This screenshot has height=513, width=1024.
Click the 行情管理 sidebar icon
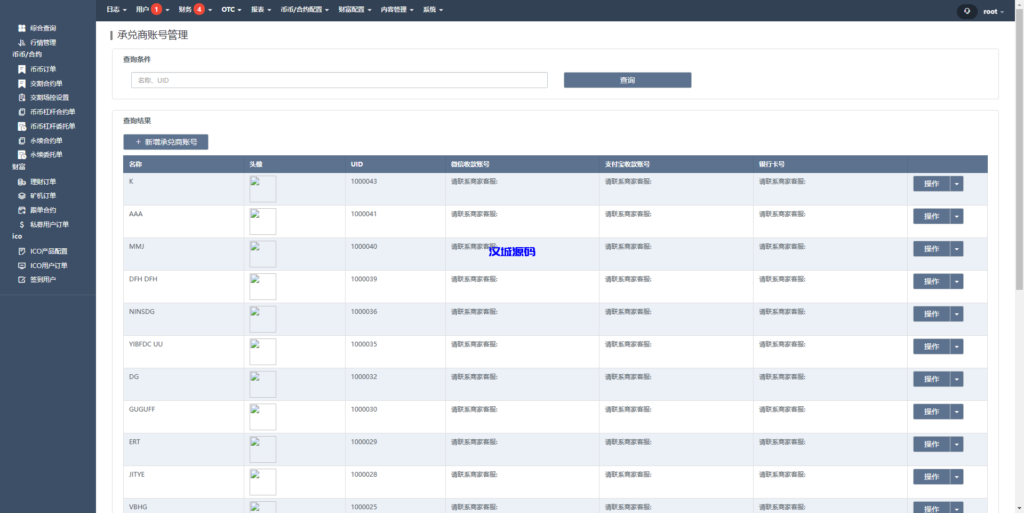(22, 42)
